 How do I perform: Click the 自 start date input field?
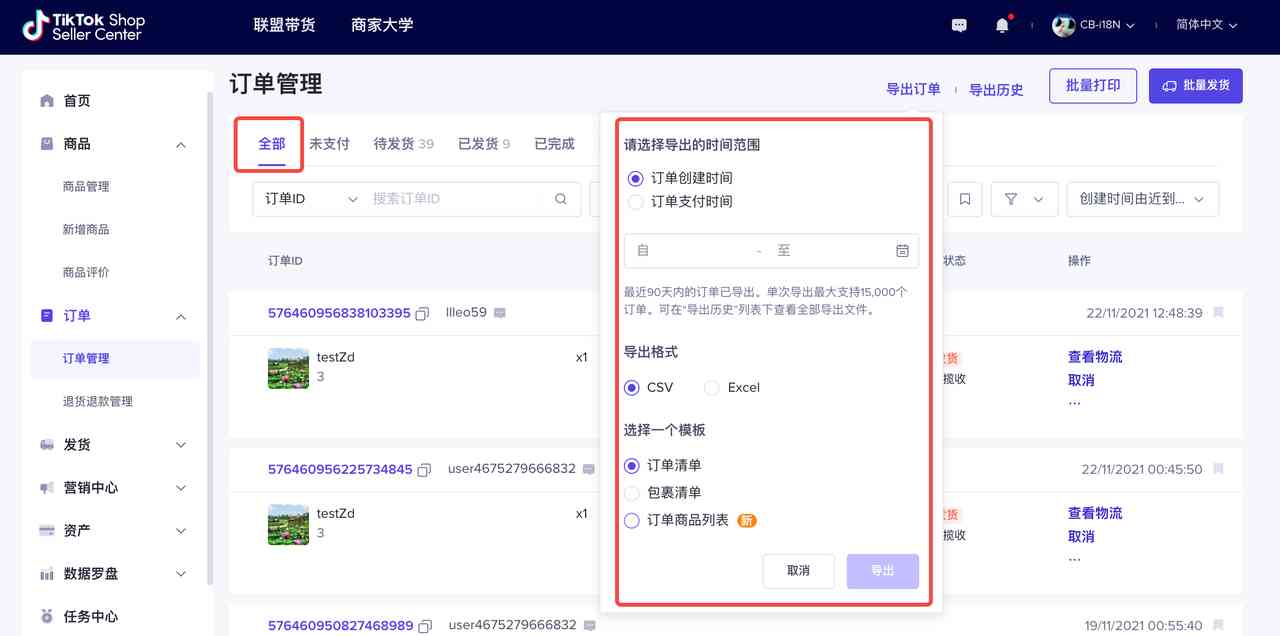click(690, 250)
